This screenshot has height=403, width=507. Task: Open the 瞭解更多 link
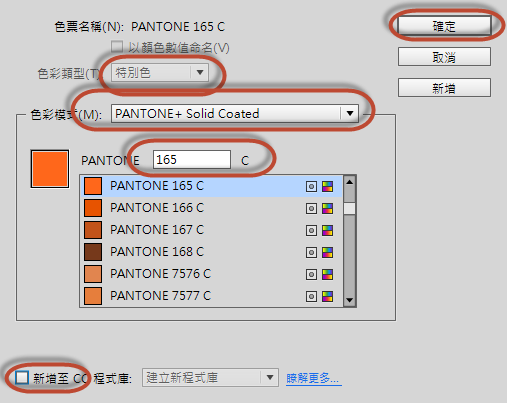click(314, 378)
